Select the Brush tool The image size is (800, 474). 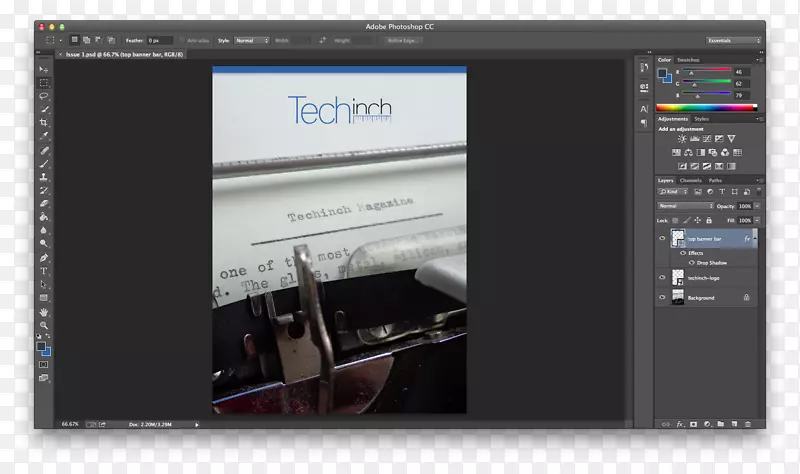[x=44, y=164]
